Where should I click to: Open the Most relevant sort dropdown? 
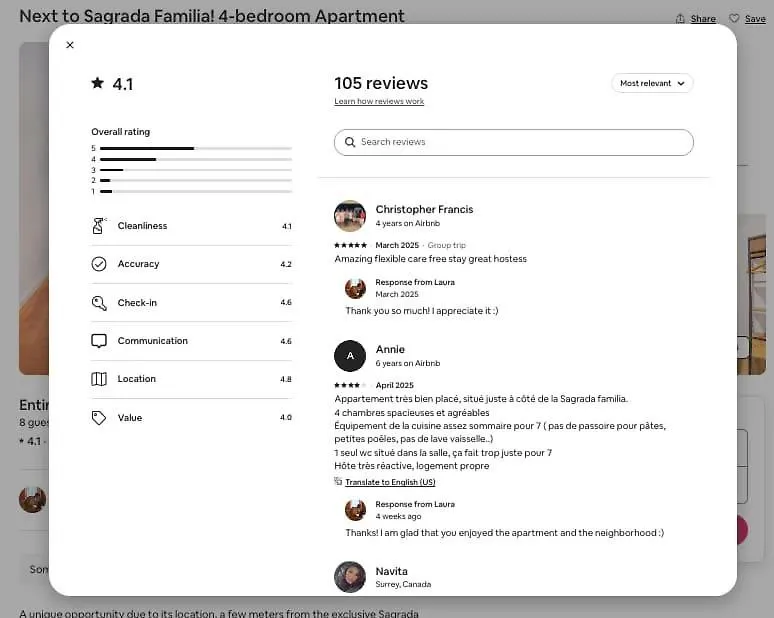652,83
